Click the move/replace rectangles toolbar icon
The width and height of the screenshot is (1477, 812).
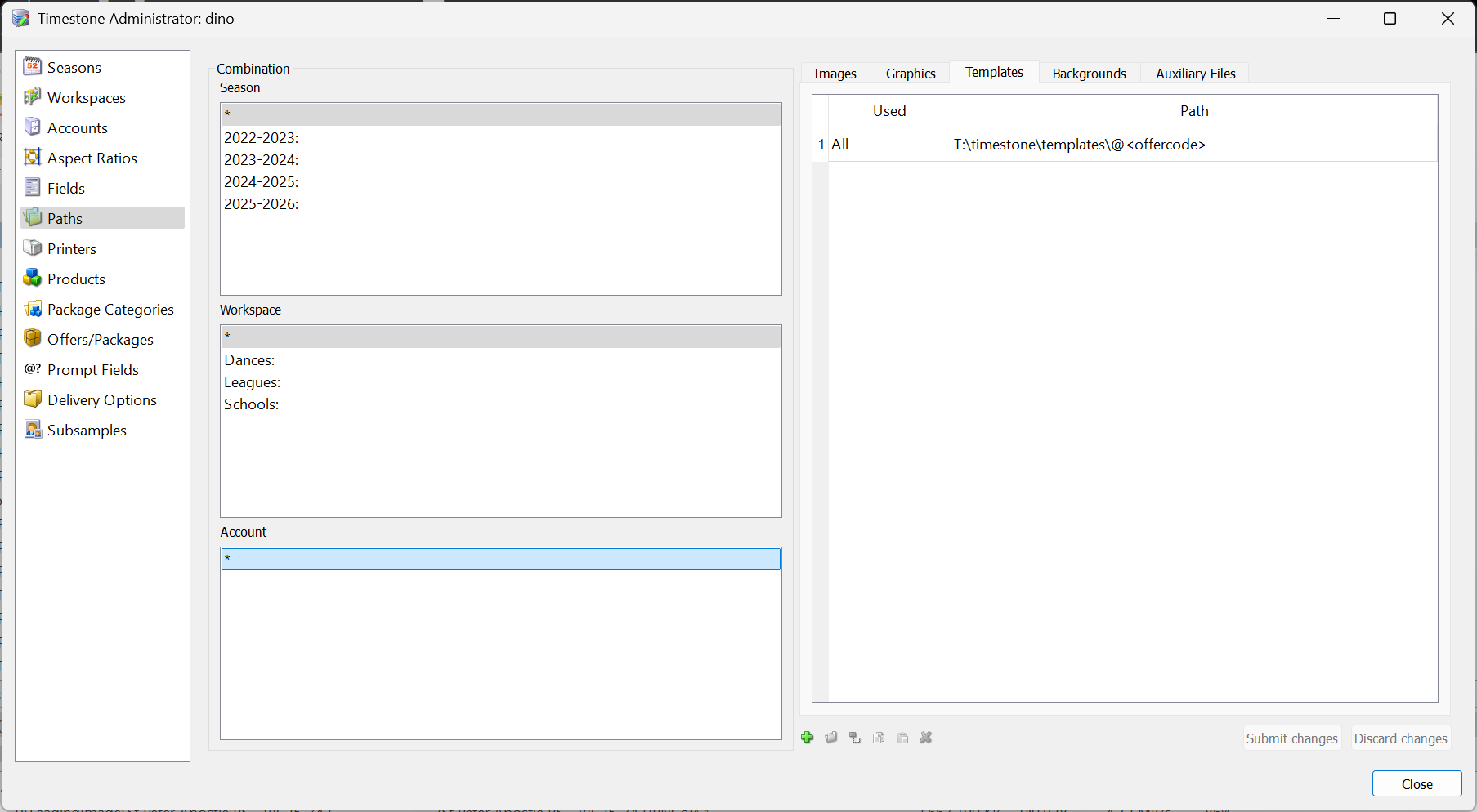[x=855, y=738]
